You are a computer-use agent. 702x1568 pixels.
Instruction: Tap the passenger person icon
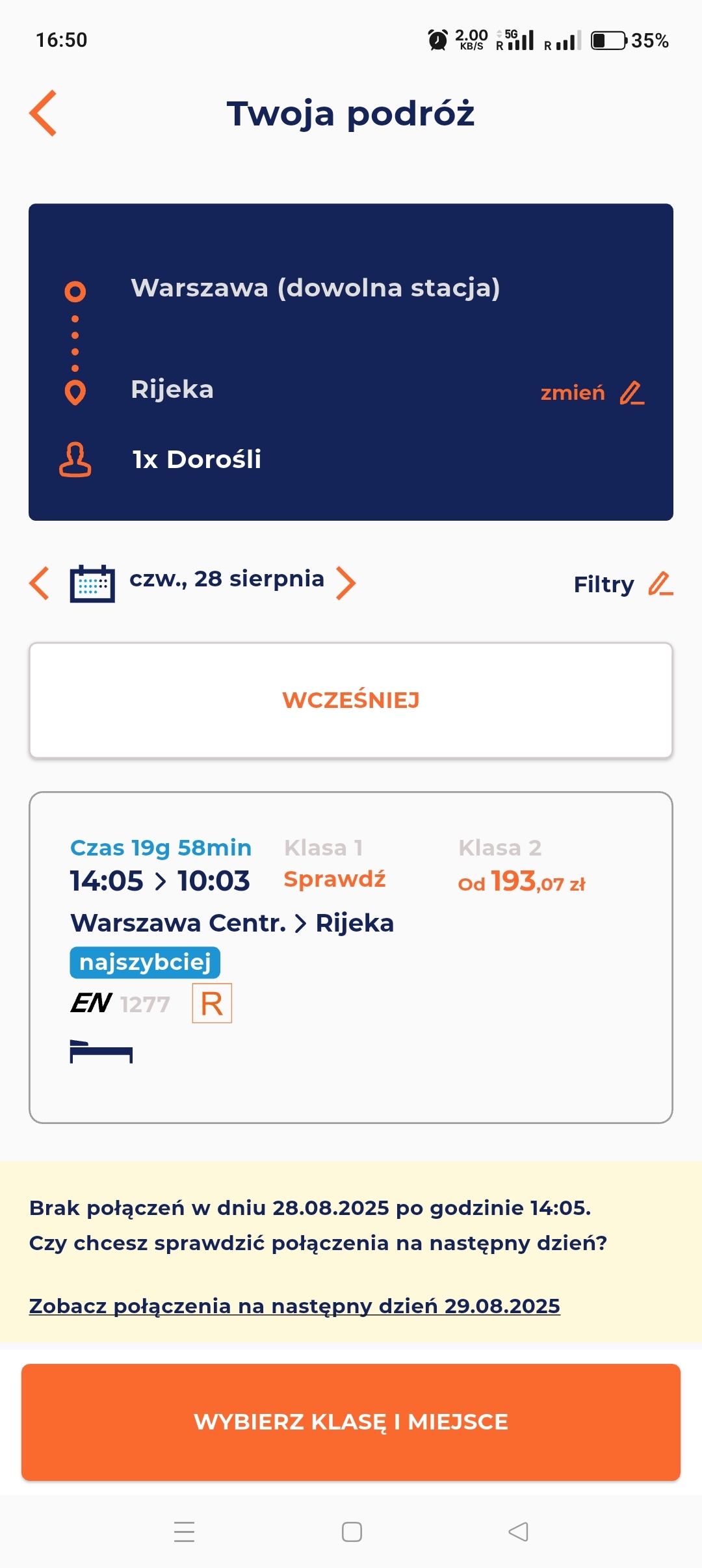click(x=75, y=460)
